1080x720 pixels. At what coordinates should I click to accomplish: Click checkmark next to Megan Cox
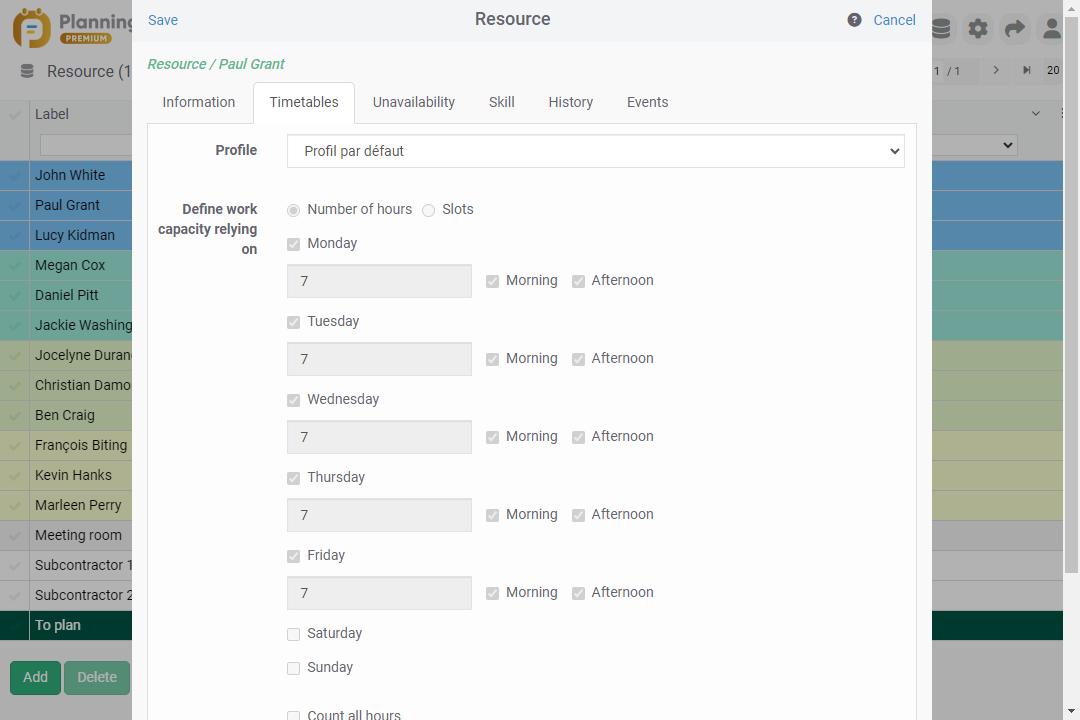click(x=14, y=265)
